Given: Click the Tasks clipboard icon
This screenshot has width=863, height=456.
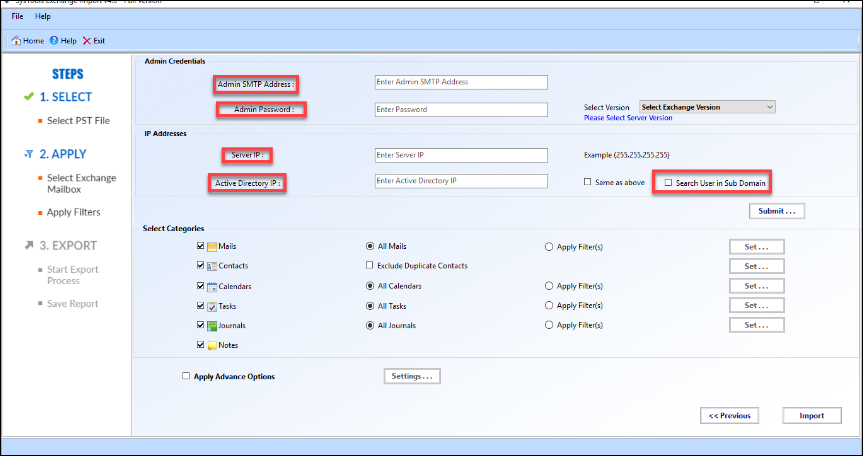Looking at the screenshot, I should coord(212,306).
